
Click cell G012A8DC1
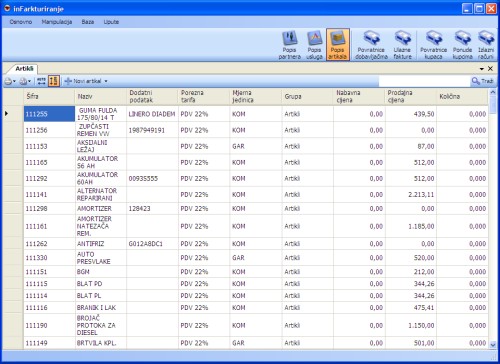pyautogui.click(x=152, y=244)
